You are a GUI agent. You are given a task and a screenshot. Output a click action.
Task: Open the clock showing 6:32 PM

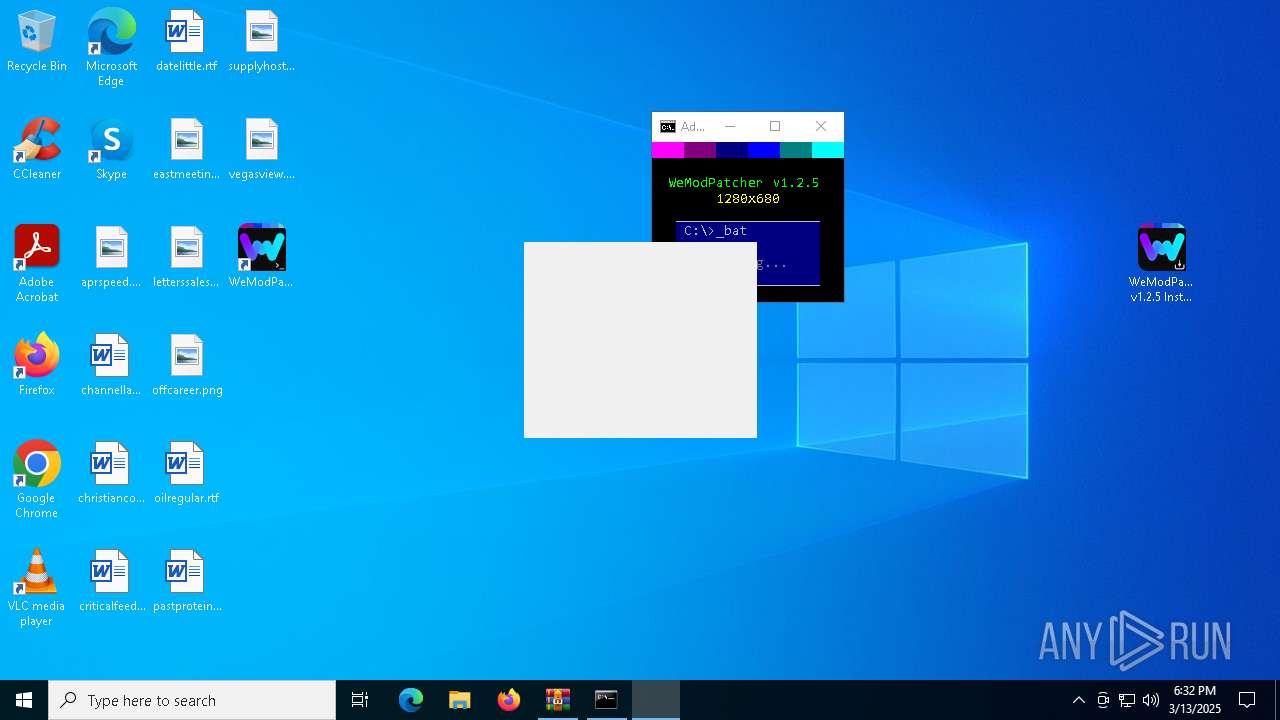tap(1195, 700)
